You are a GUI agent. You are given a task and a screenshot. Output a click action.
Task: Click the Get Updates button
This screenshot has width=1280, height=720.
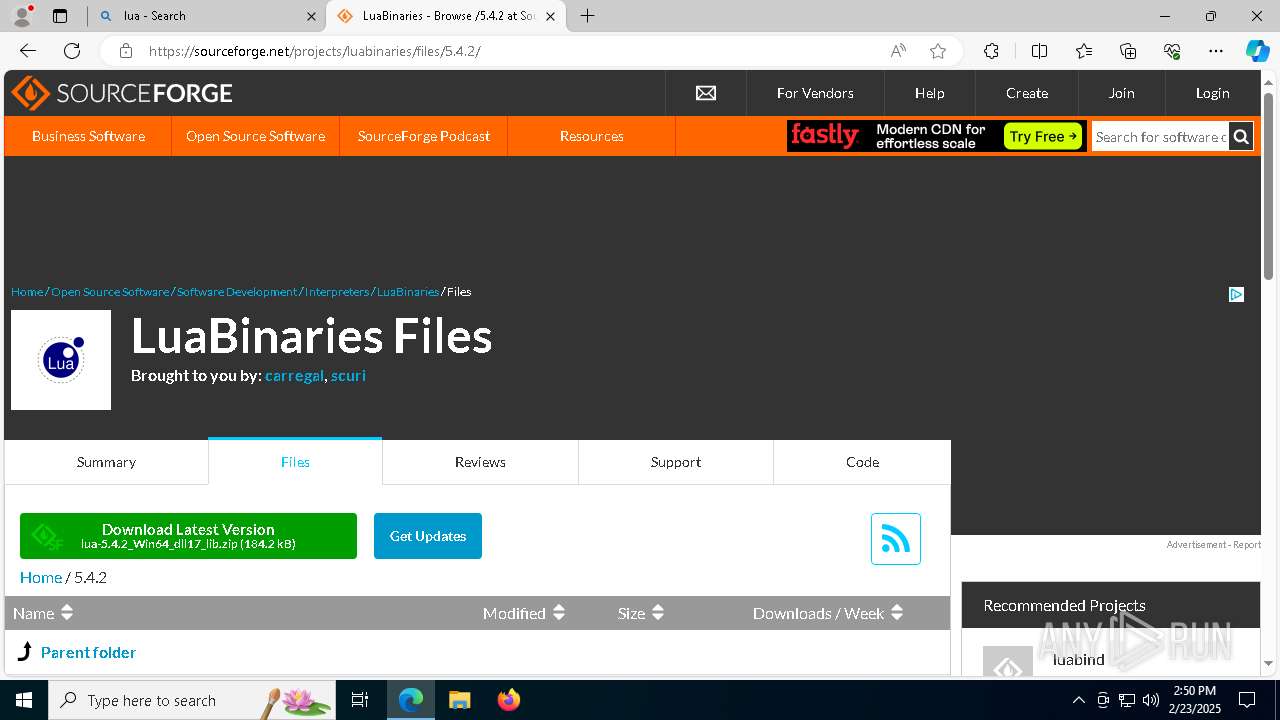[x=428, y=536]
